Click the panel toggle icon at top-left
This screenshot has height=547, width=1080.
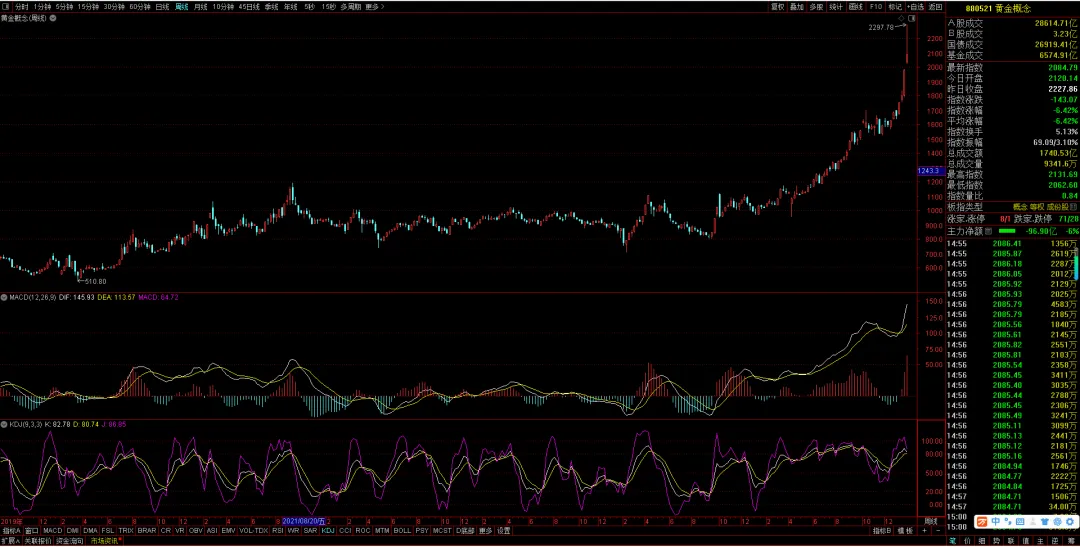[x=6, y=6]
